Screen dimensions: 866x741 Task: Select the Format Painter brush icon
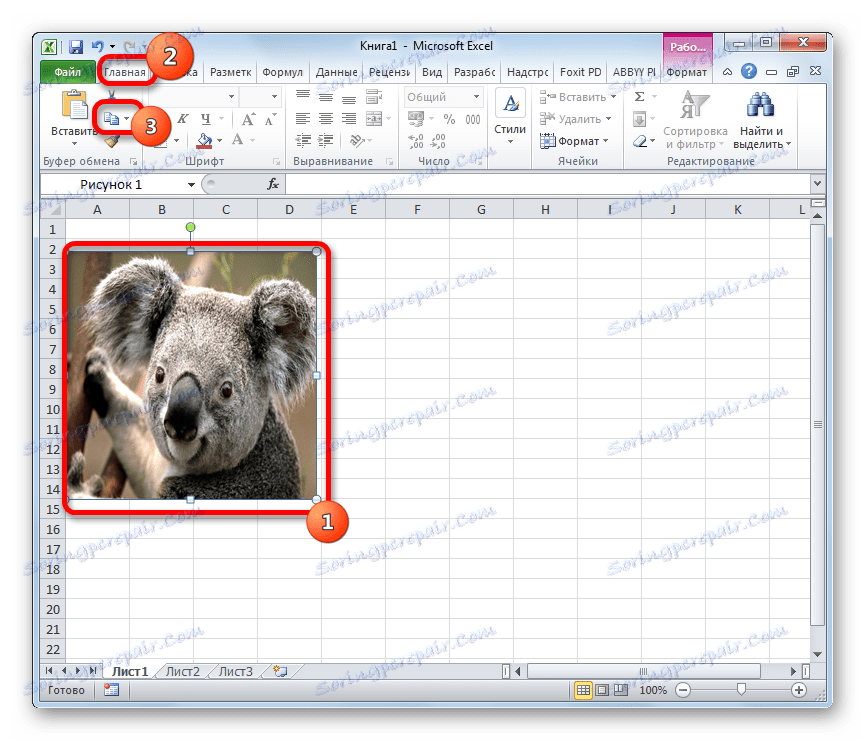click(111, 140)
